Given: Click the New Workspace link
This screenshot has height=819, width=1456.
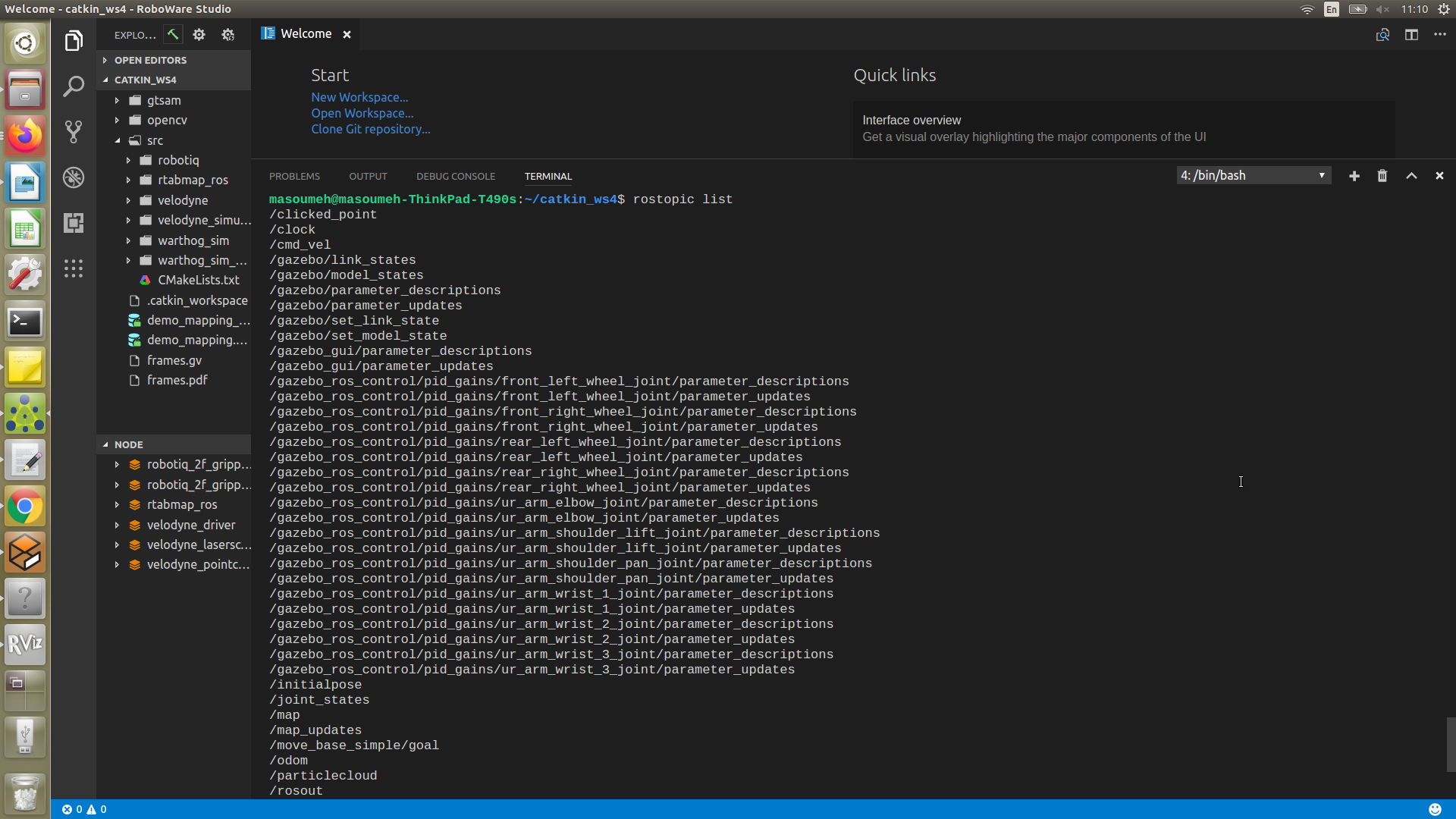Looking at the screenshot, I should (359, 97).
